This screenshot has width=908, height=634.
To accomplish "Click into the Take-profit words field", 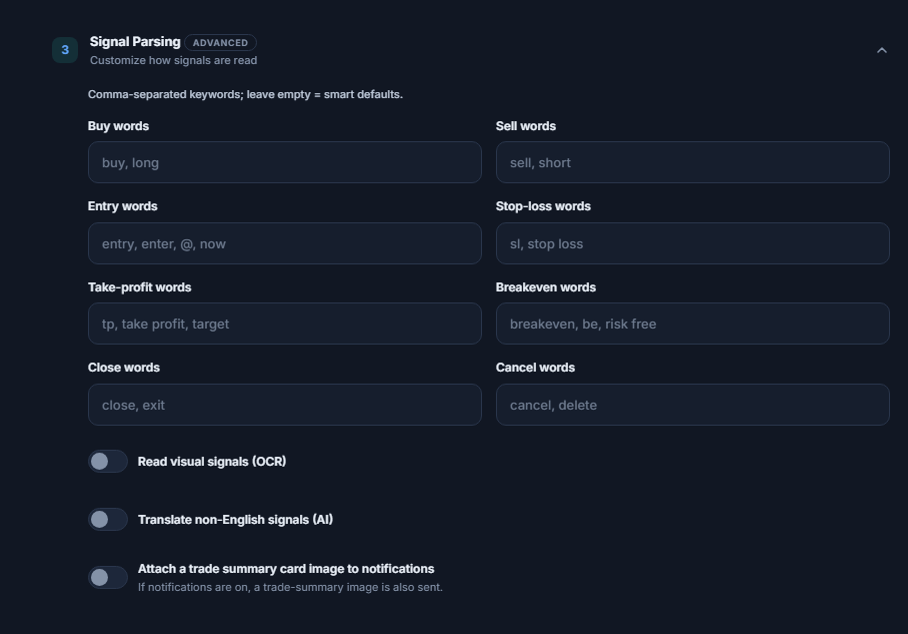I will pos(284,324).
